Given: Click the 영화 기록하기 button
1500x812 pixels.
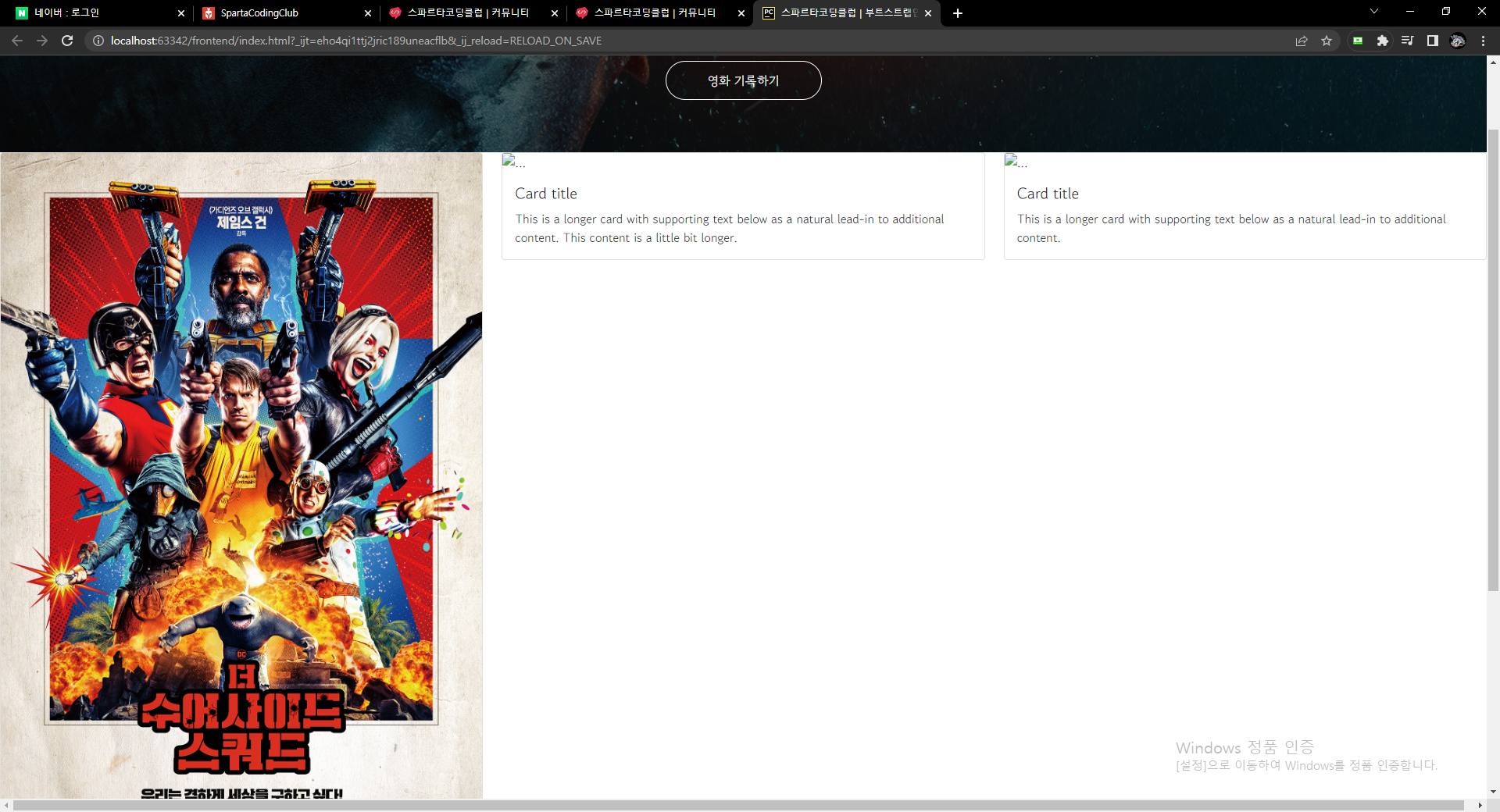Looking at the screenshot, I should pyautogui.click(x=743, y=80).
